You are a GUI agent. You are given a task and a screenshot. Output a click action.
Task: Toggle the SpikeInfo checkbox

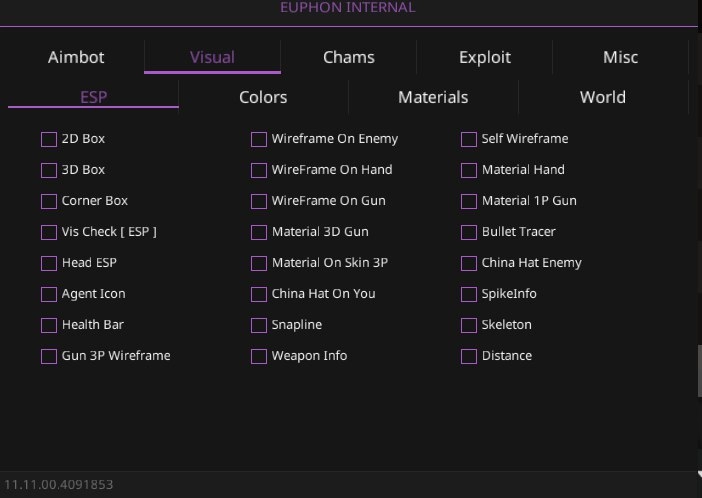468,294
